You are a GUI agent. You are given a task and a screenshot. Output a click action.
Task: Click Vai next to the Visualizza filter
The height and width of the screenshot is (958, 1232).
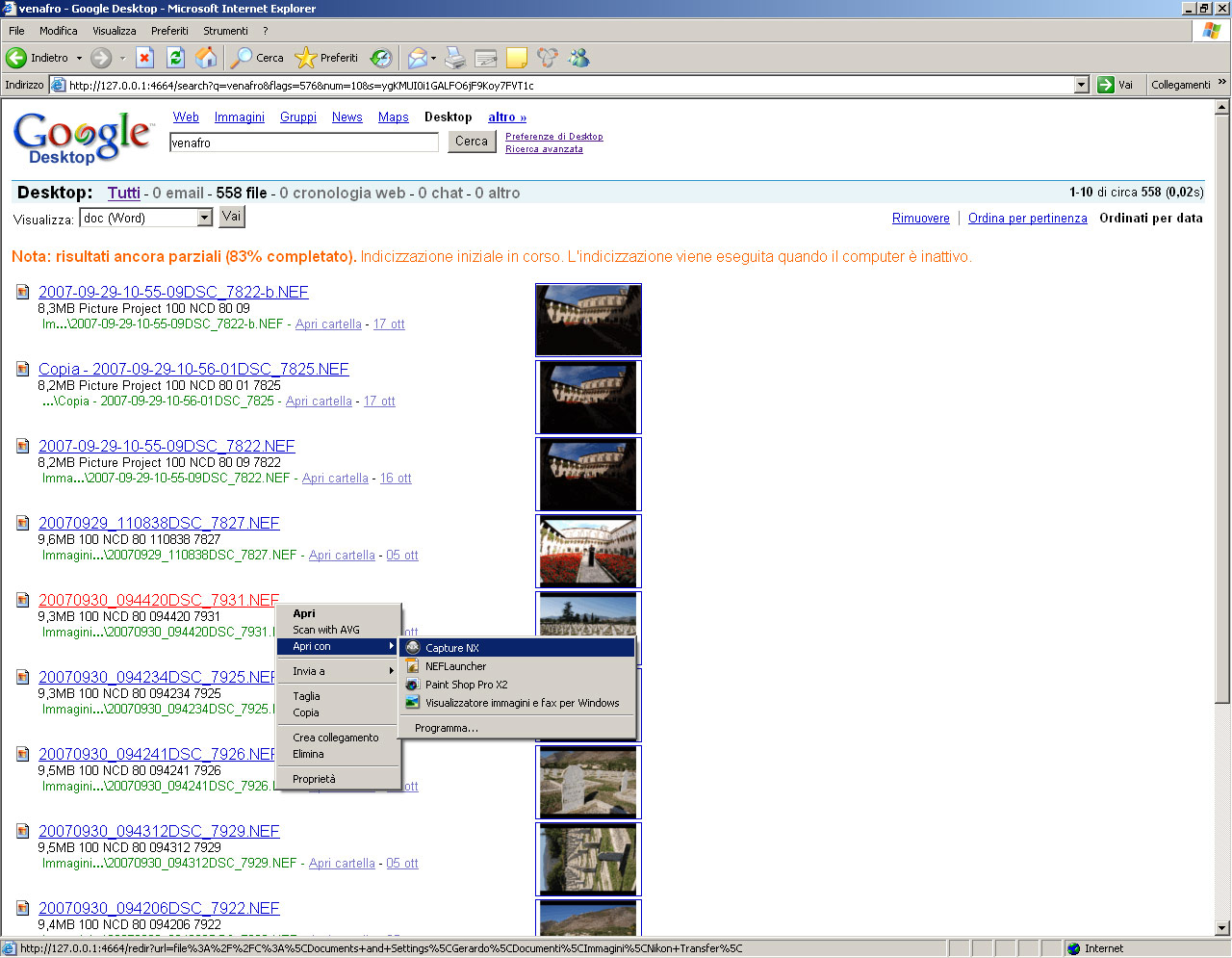point(232,217)
